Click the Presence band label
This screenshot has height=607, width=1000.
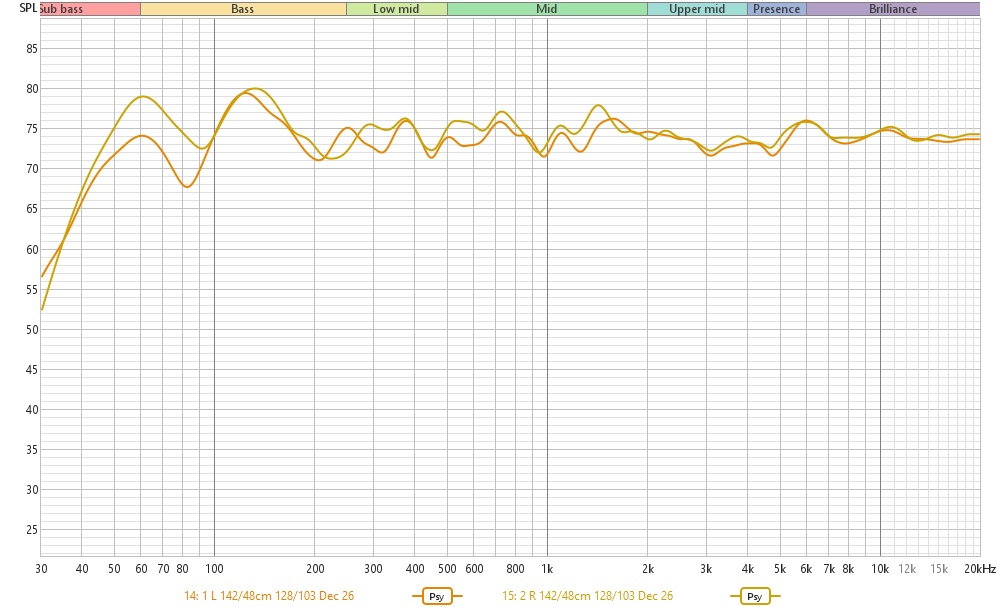776,9
